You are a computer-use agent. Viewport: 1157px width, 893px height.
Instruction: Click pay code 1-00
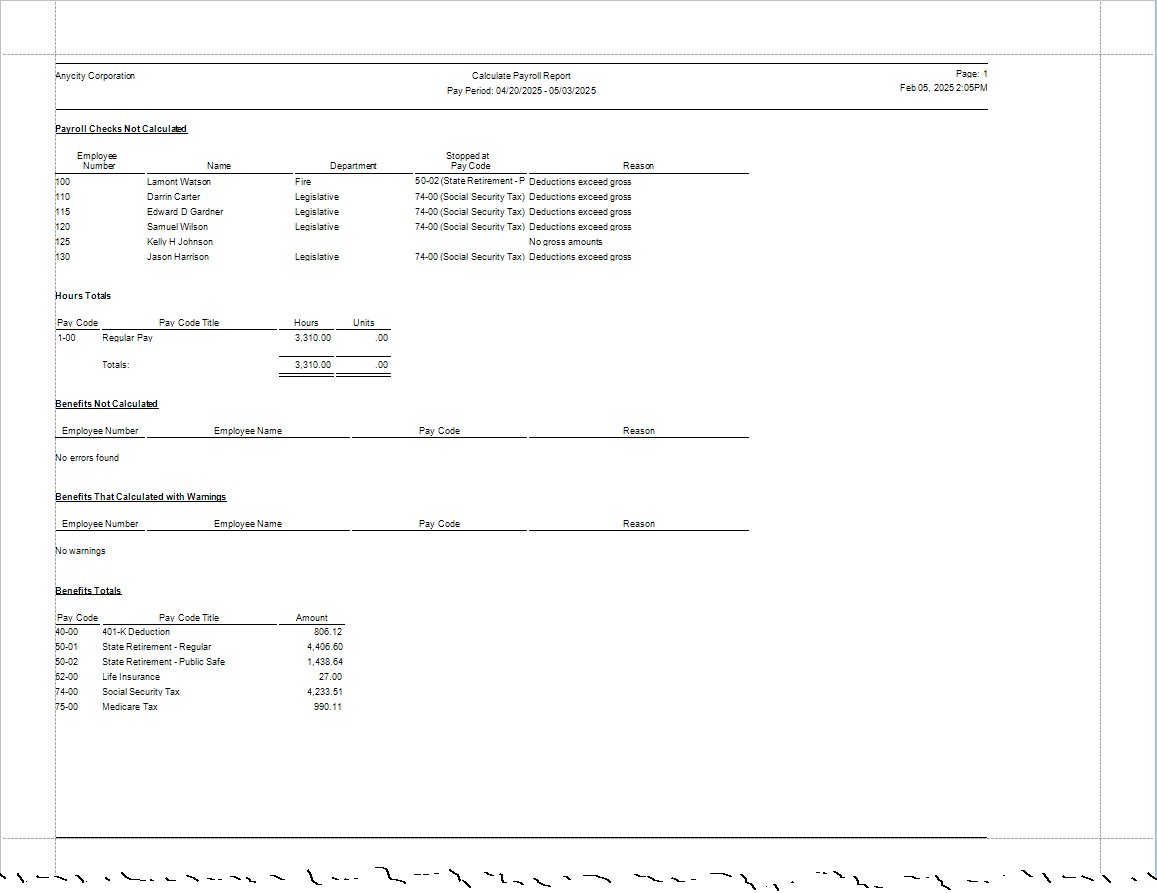[x=66, y=338]
